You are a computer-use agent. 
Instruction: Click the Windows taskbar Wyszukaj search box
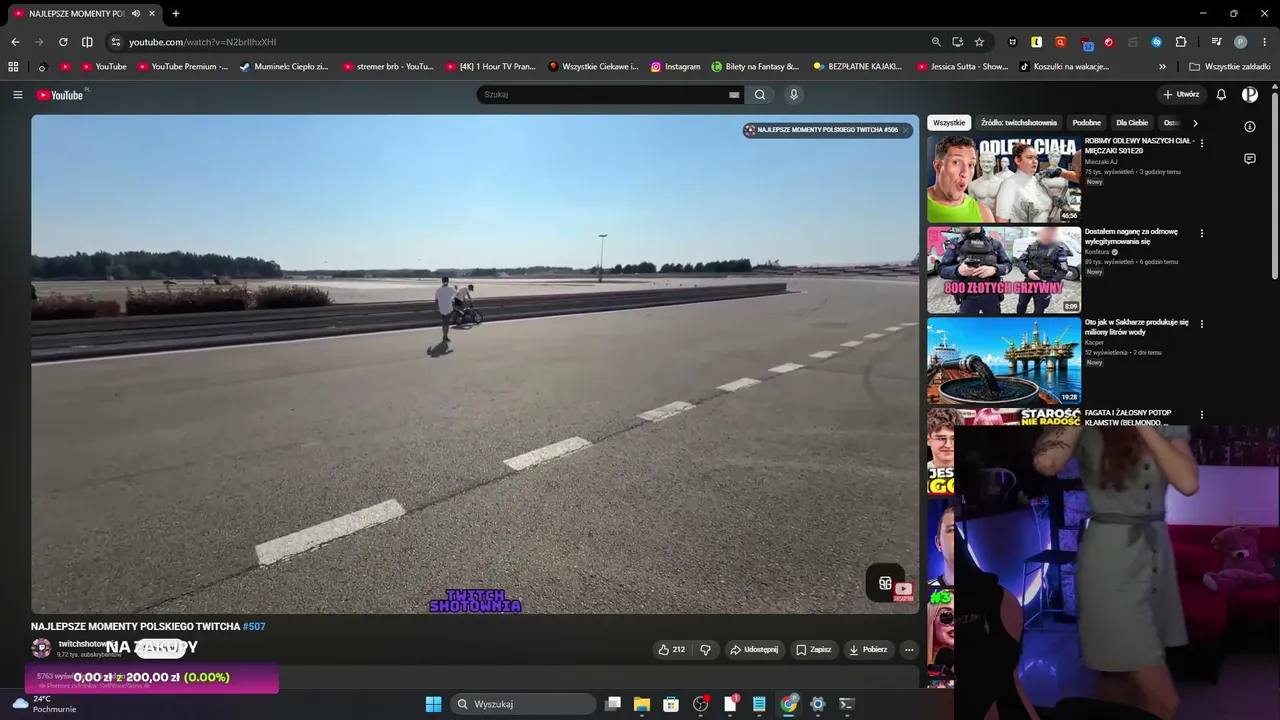522,704
